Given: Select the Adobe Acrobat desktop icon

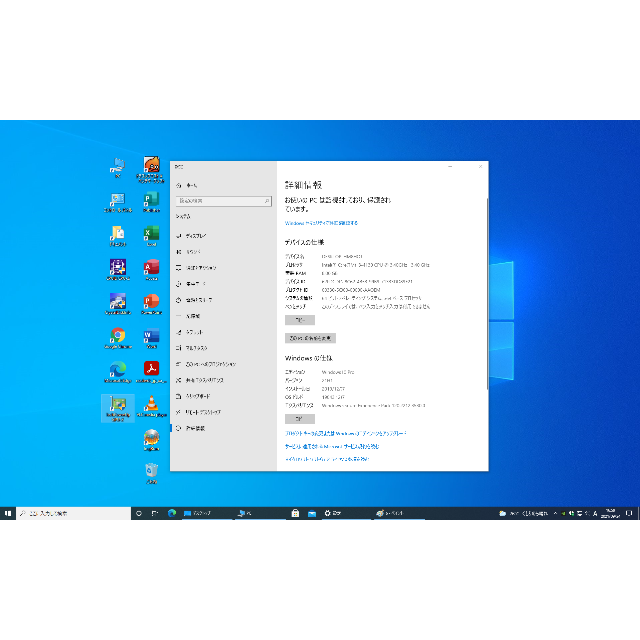Looking at the screenshot, I should tap(151, 372).
